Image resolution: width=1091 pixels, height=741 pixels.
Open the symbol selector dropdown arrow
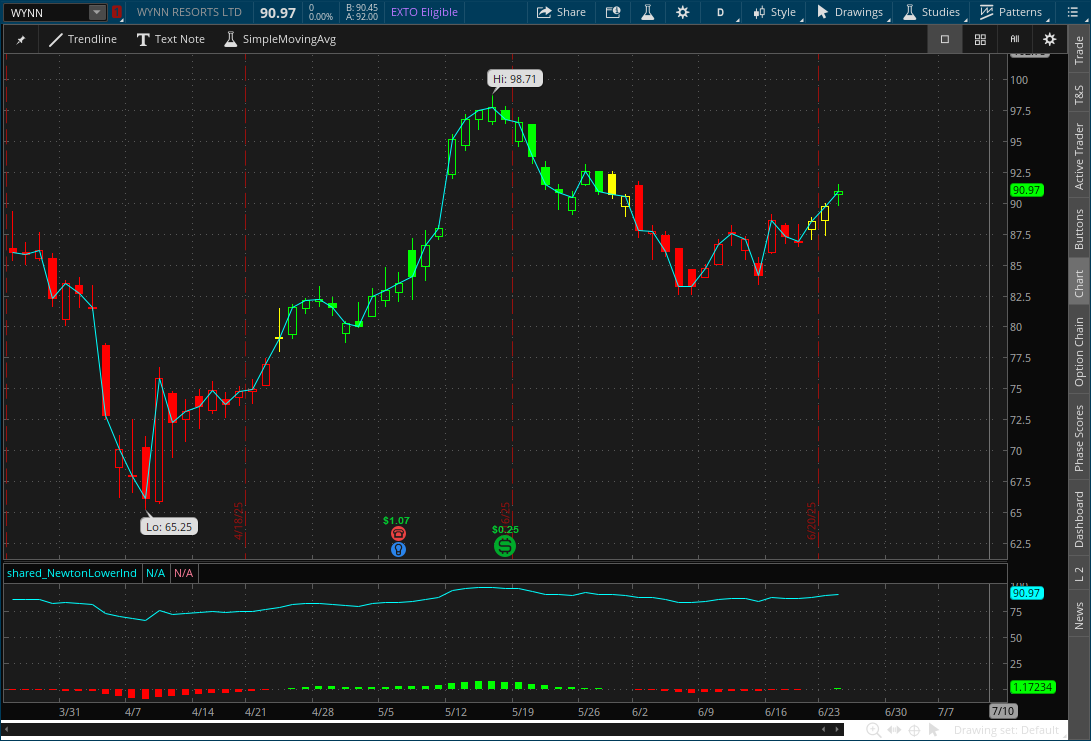coord(97,13)
